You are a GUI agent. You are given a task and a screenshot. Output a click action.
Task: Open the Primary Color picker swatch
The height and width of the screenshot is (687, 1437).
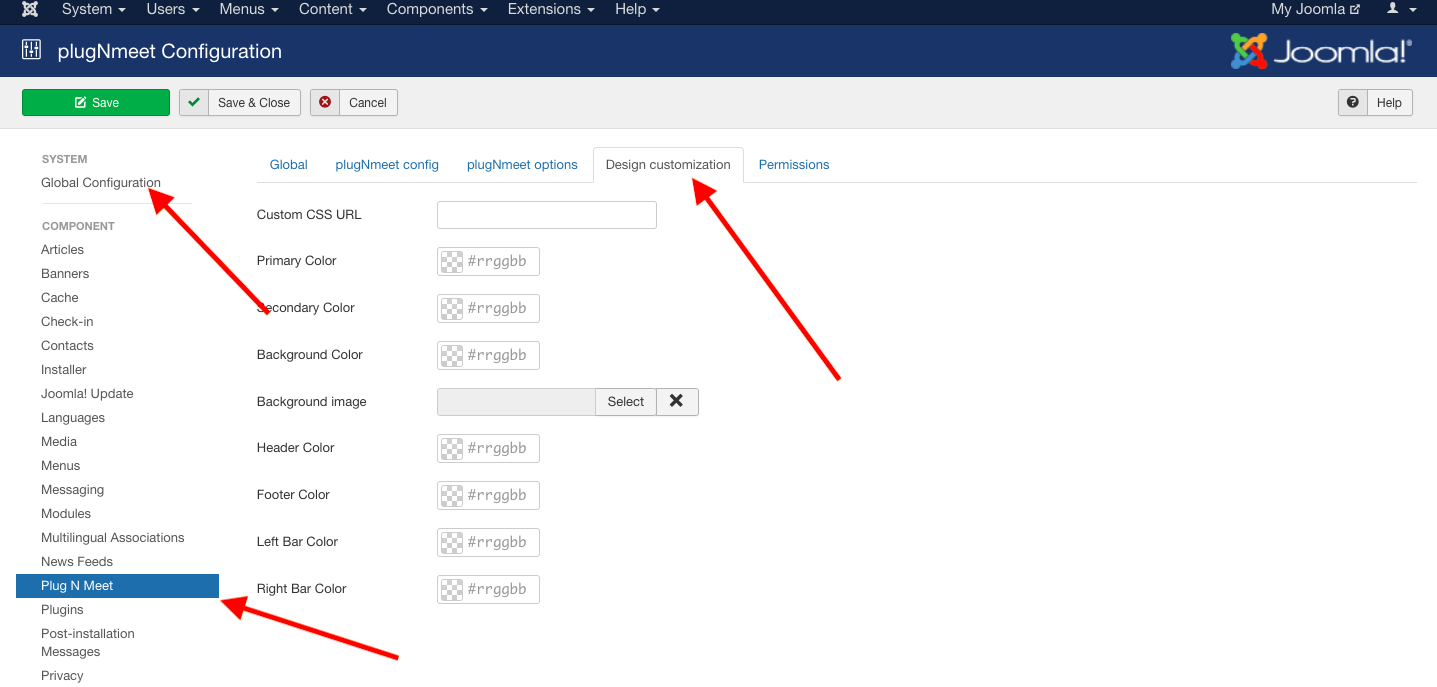click(x=451, y=261)
